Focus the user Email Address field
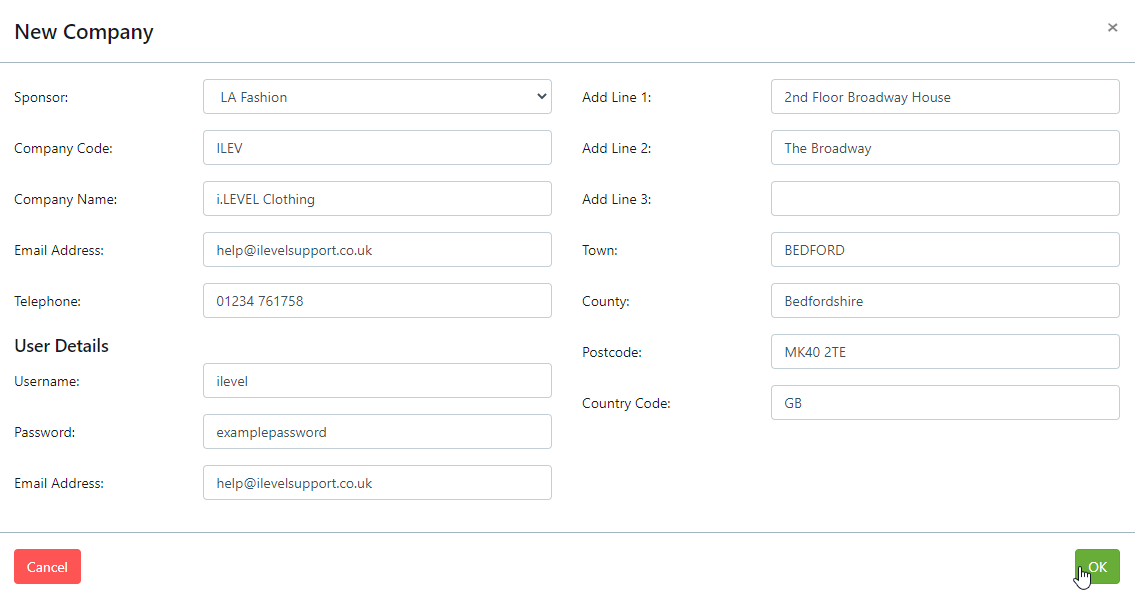The image size is (1135, 599). pos(377,483)
